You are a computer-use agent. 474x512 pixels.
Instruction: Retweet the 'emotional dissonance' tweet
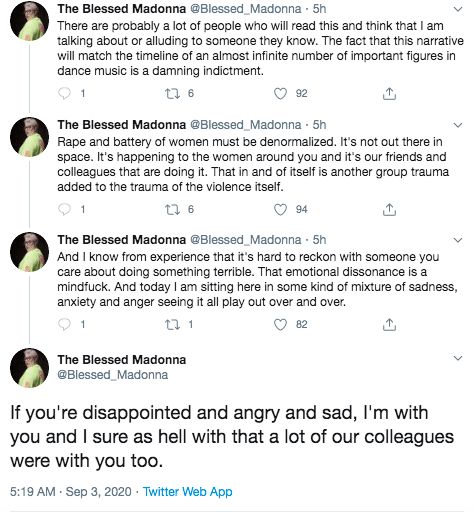coord(173,324)
